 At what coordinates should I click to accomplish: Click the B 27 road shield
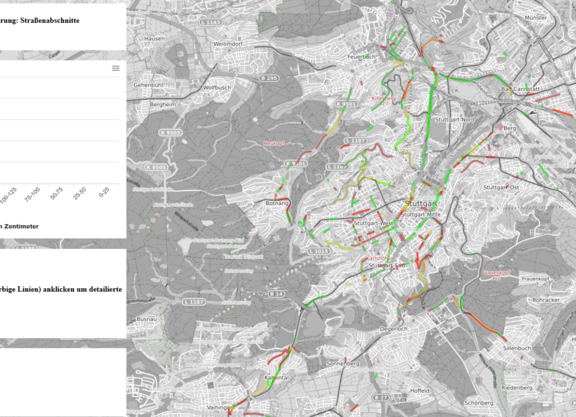[381, 398]
